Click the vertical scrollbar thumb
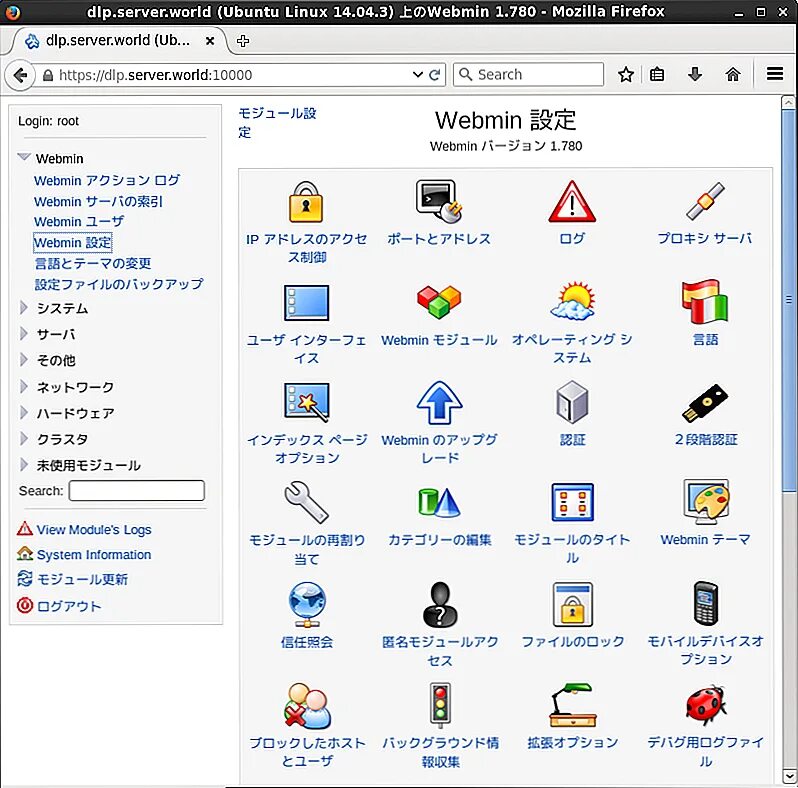798x788 pixels. 788,299
